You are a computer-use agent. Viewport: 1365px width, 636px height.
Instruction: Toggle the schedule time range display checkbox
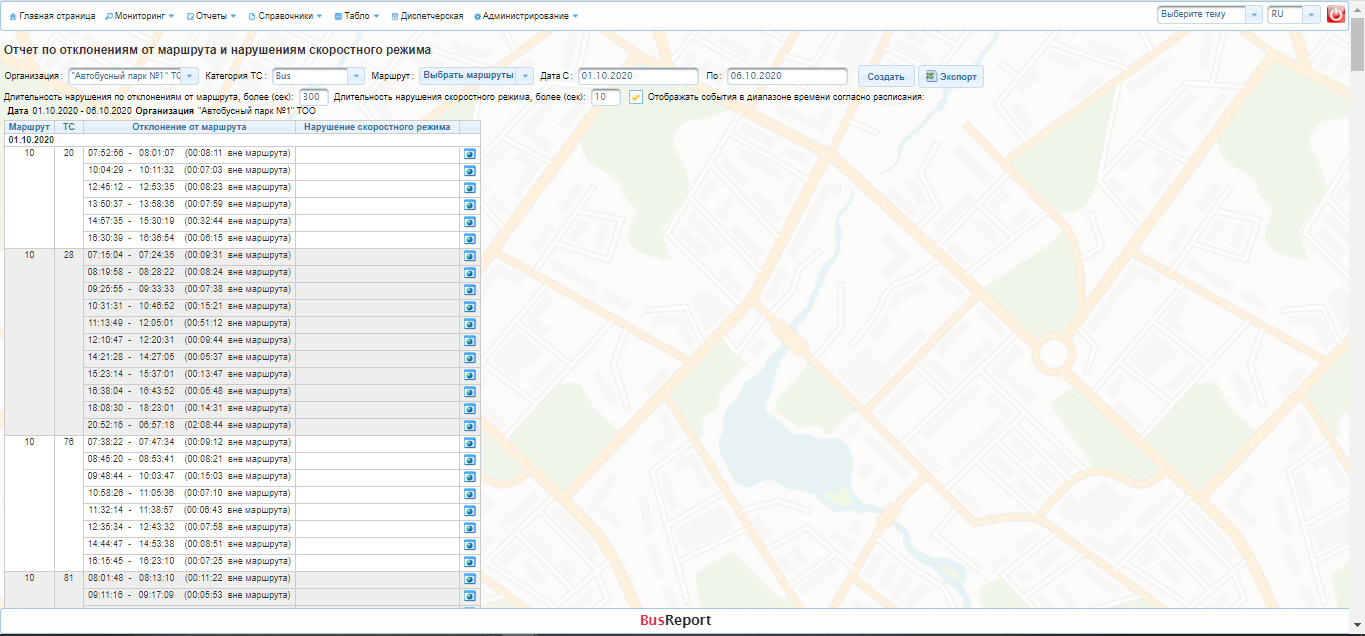(x=636, y=97)
